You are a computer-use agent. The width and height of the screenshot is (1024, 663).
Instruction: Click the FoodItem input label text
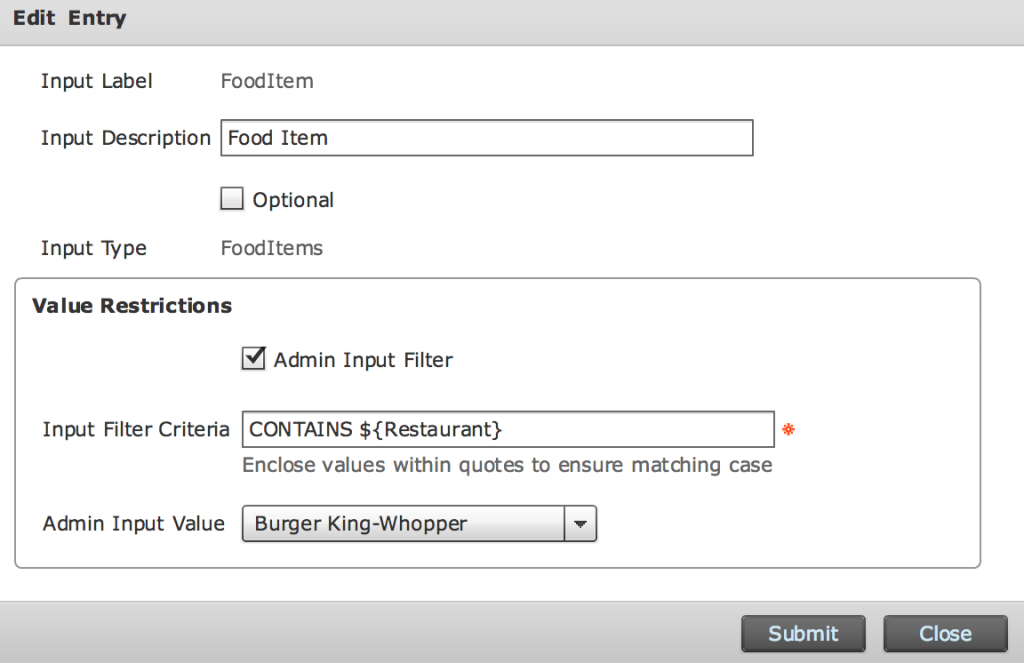(x=267, y=81)
